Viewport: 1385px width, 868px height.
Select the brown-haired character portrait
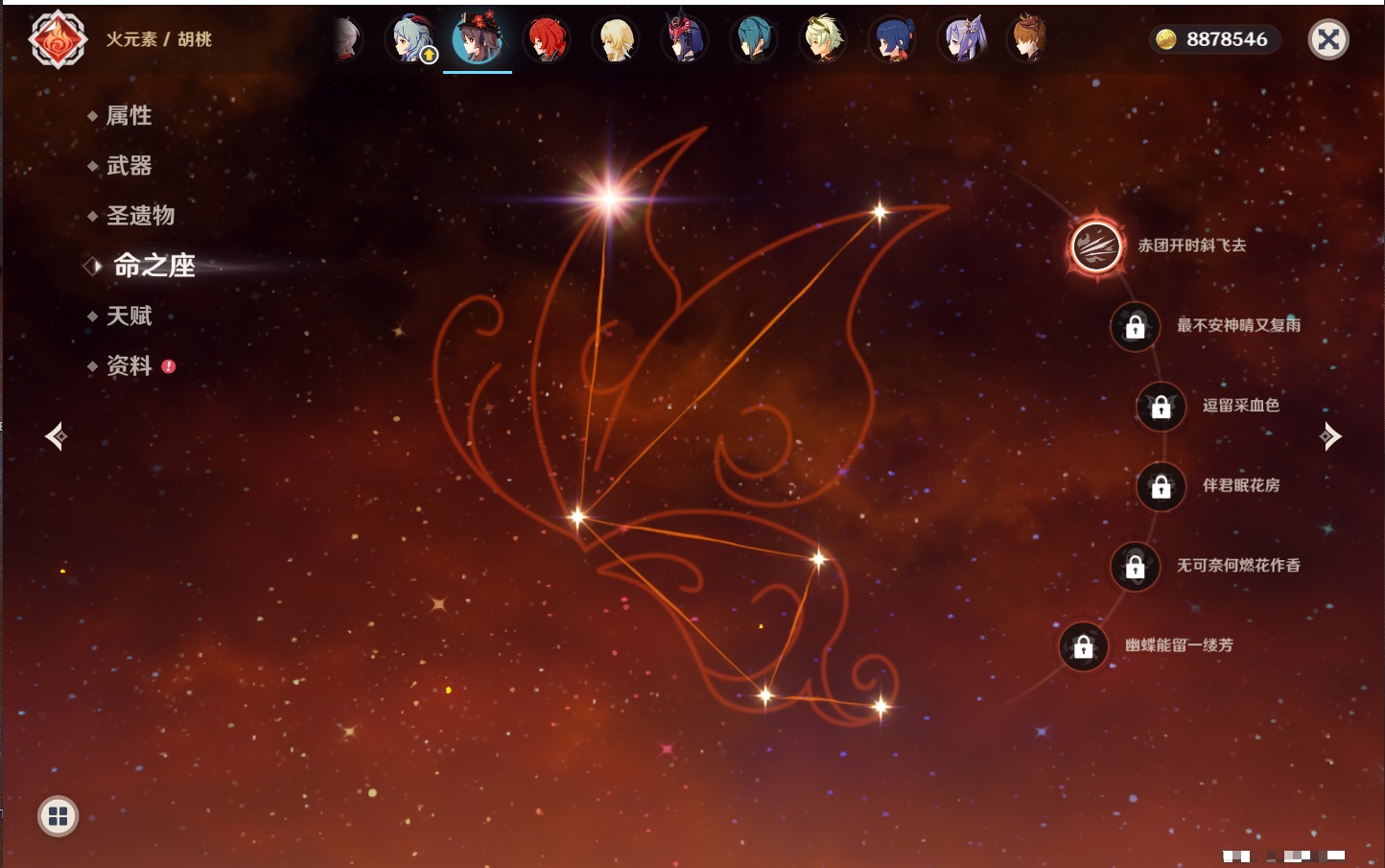(x=1029, y=39)
